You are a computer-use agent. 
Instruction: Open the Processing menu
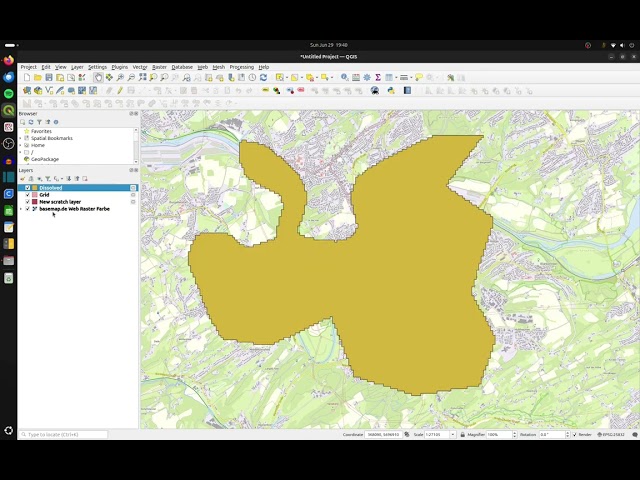pyautogui.click(x=242, y=67)
